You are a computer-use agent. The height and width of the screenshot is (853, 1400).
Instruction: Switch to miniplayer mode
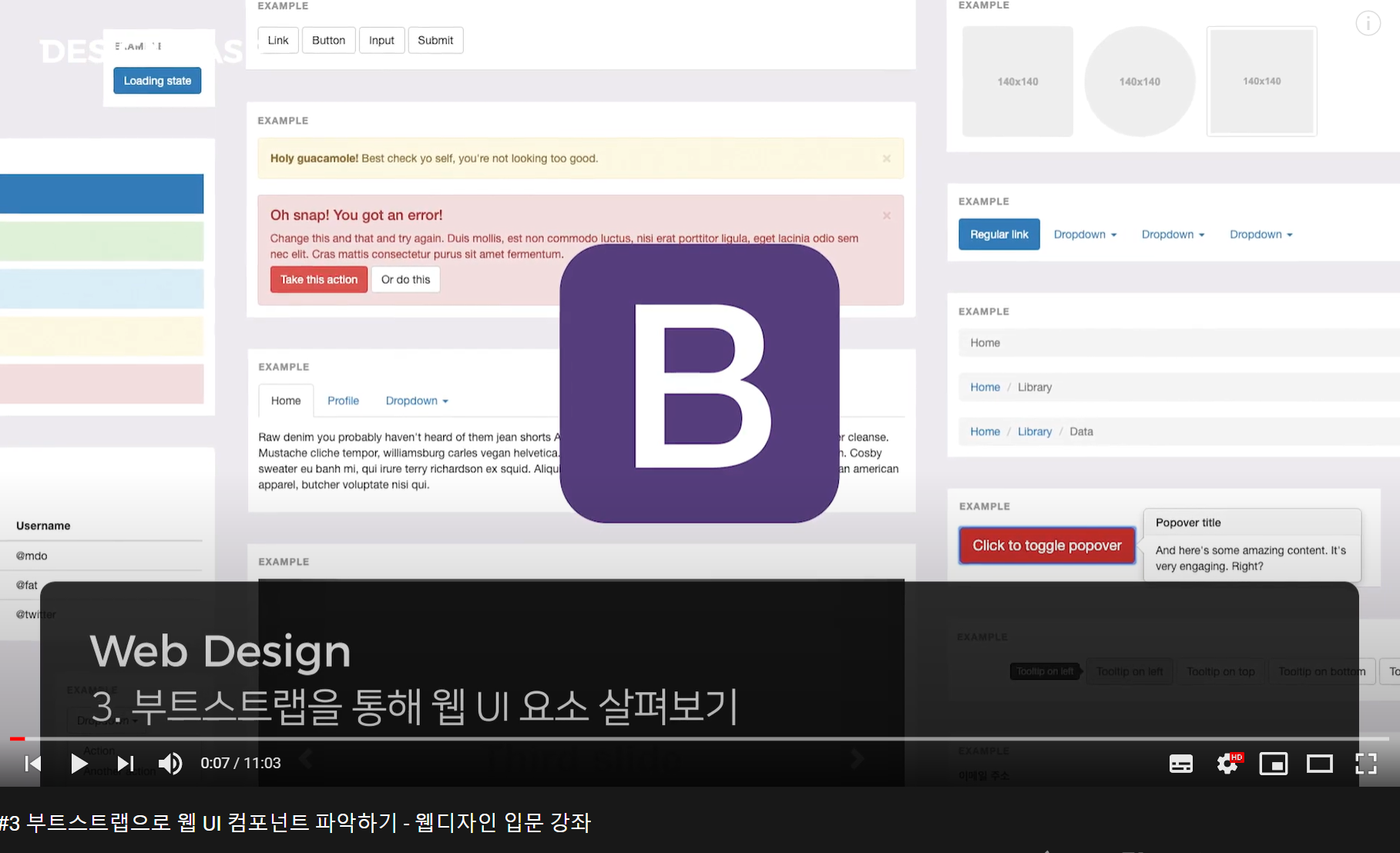click(x=1274, y=764)
